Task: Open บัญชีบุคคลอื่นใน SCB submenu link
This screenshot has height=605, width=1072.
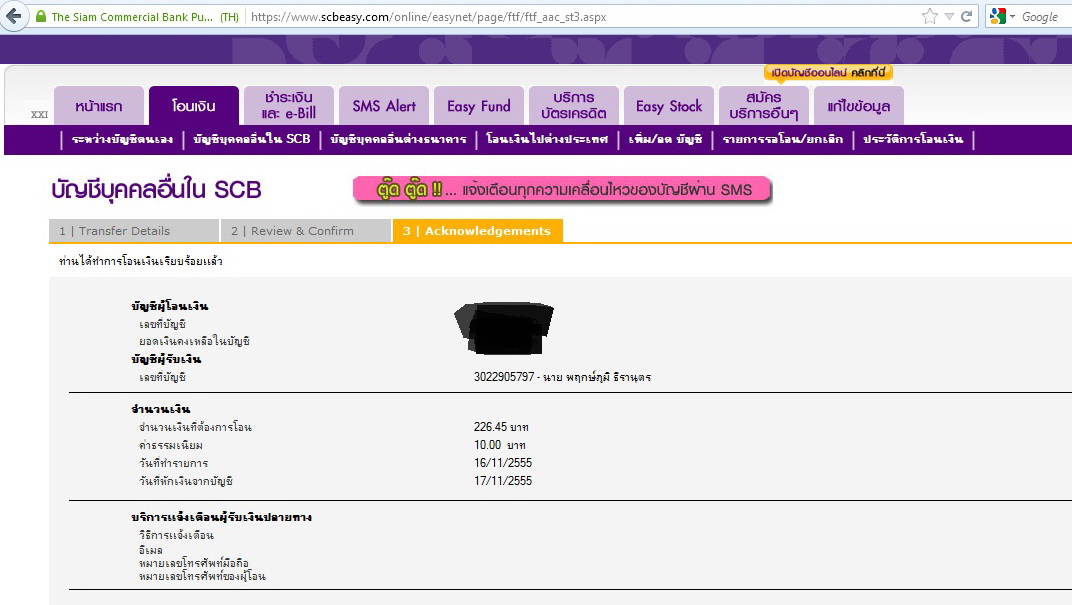Action: point(252,139)
